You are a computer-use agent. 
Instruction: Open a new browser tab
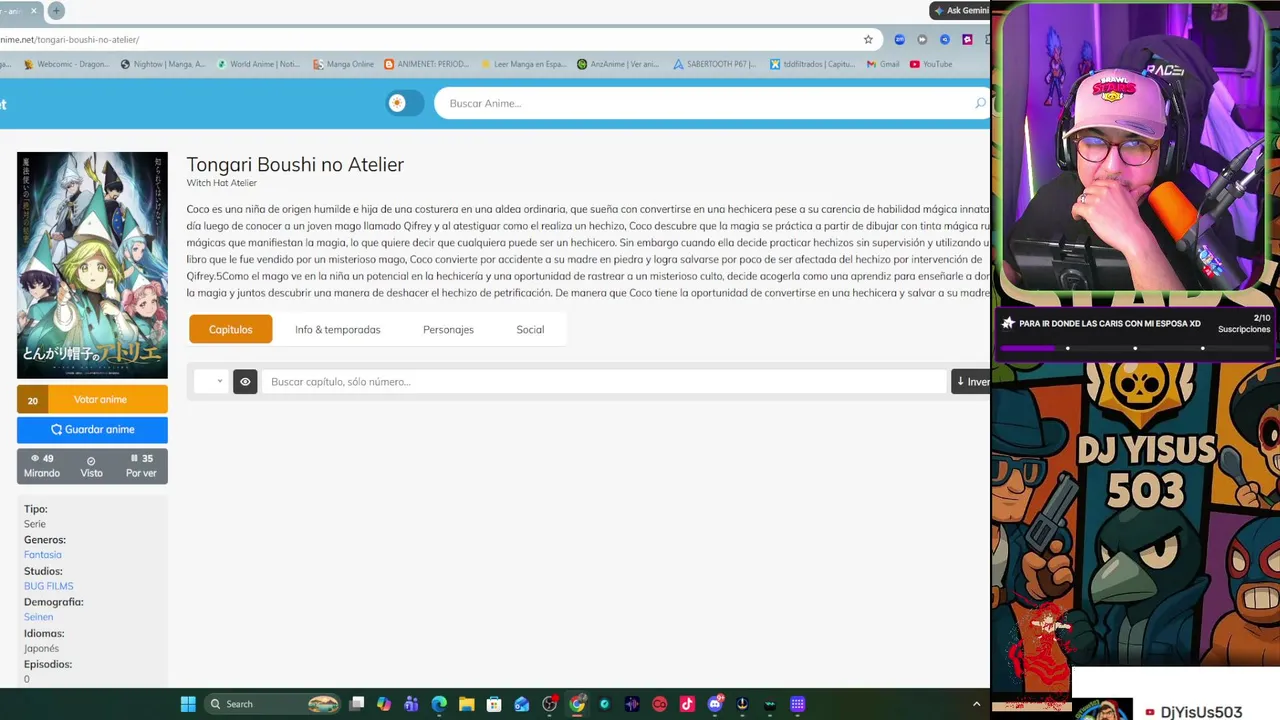click(x=56, y=11)
